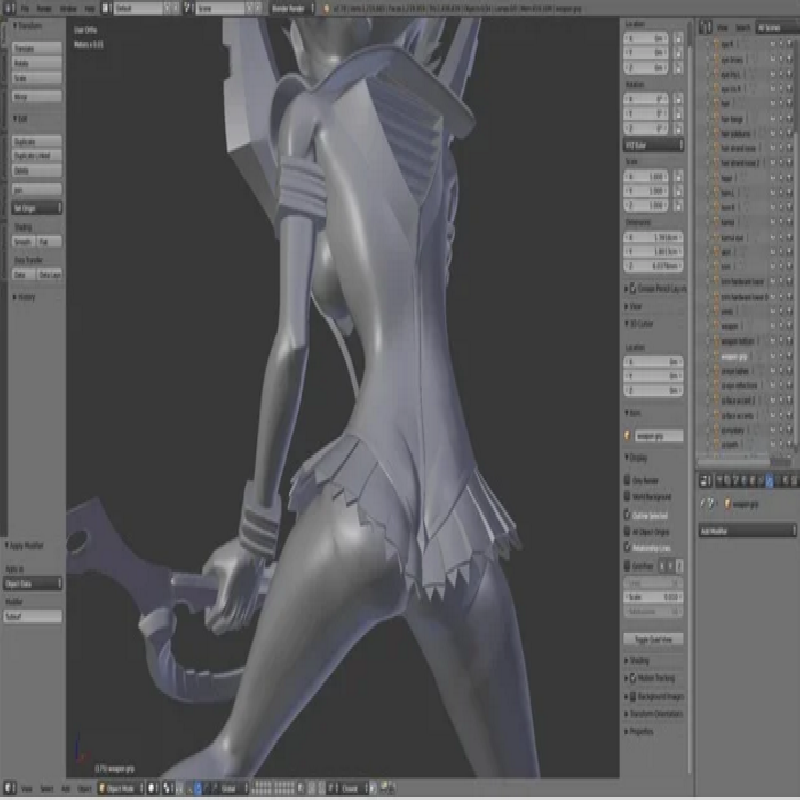The height and width of the screenshot is (800, 800).
Task: Open the Select menu in 3D view header
Action: tap(46, 788)
